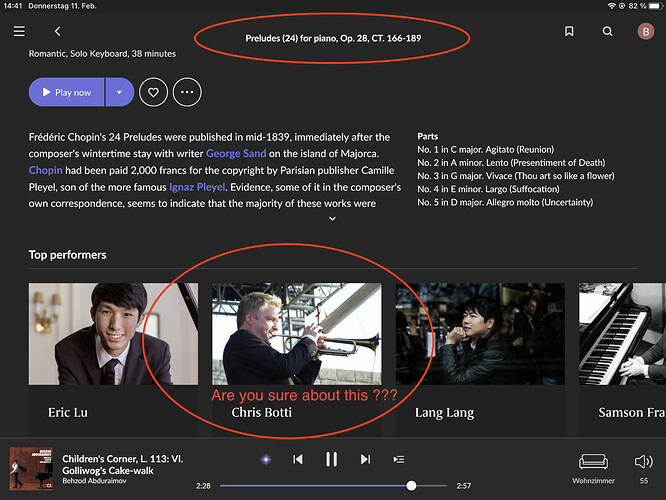Click the Preludes (24) for piano title
Screen dimensions: 666x500
[x=333, y=38]
